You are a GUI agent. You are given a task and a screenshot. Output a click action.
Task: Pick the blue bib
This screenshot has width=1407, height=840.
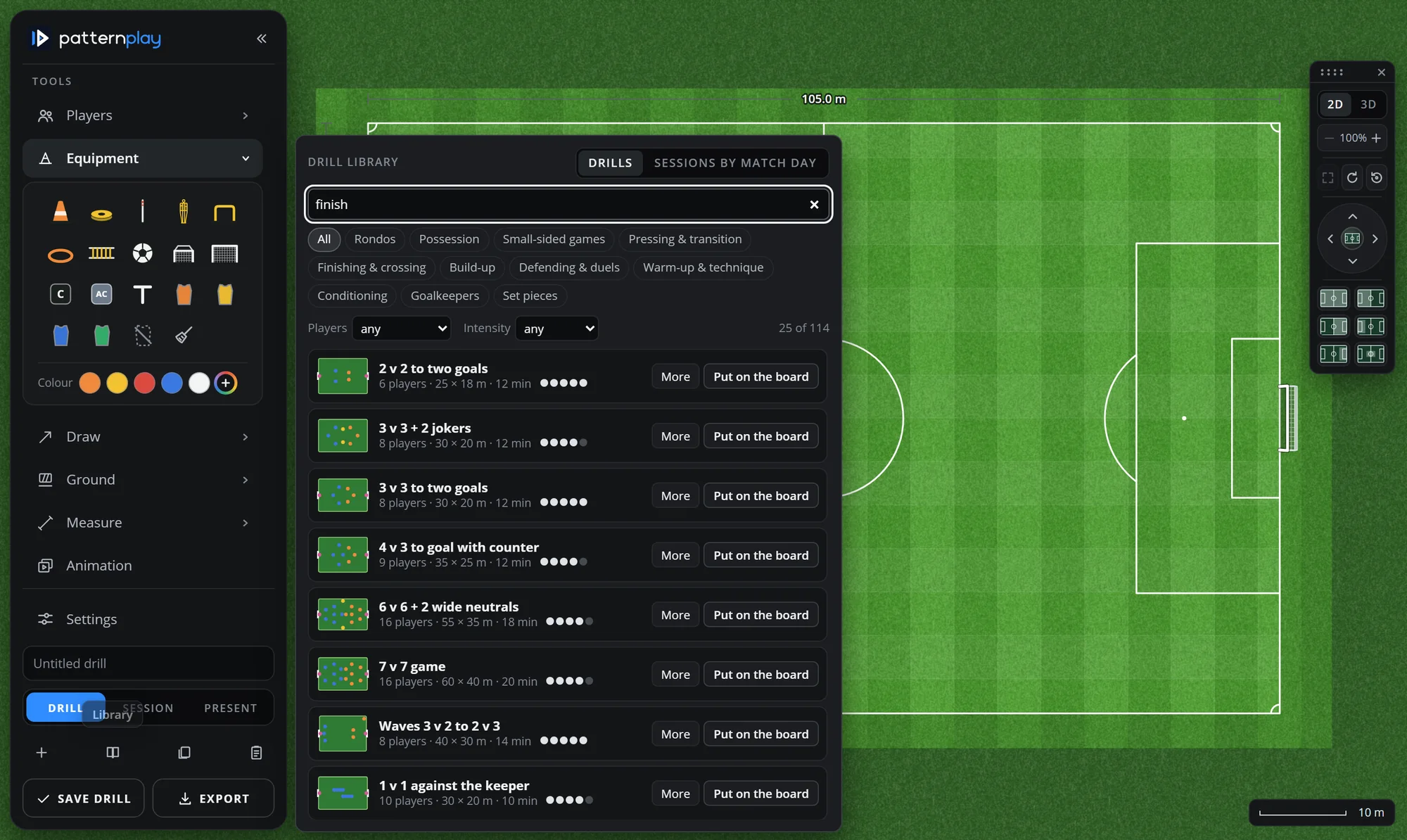61,336
